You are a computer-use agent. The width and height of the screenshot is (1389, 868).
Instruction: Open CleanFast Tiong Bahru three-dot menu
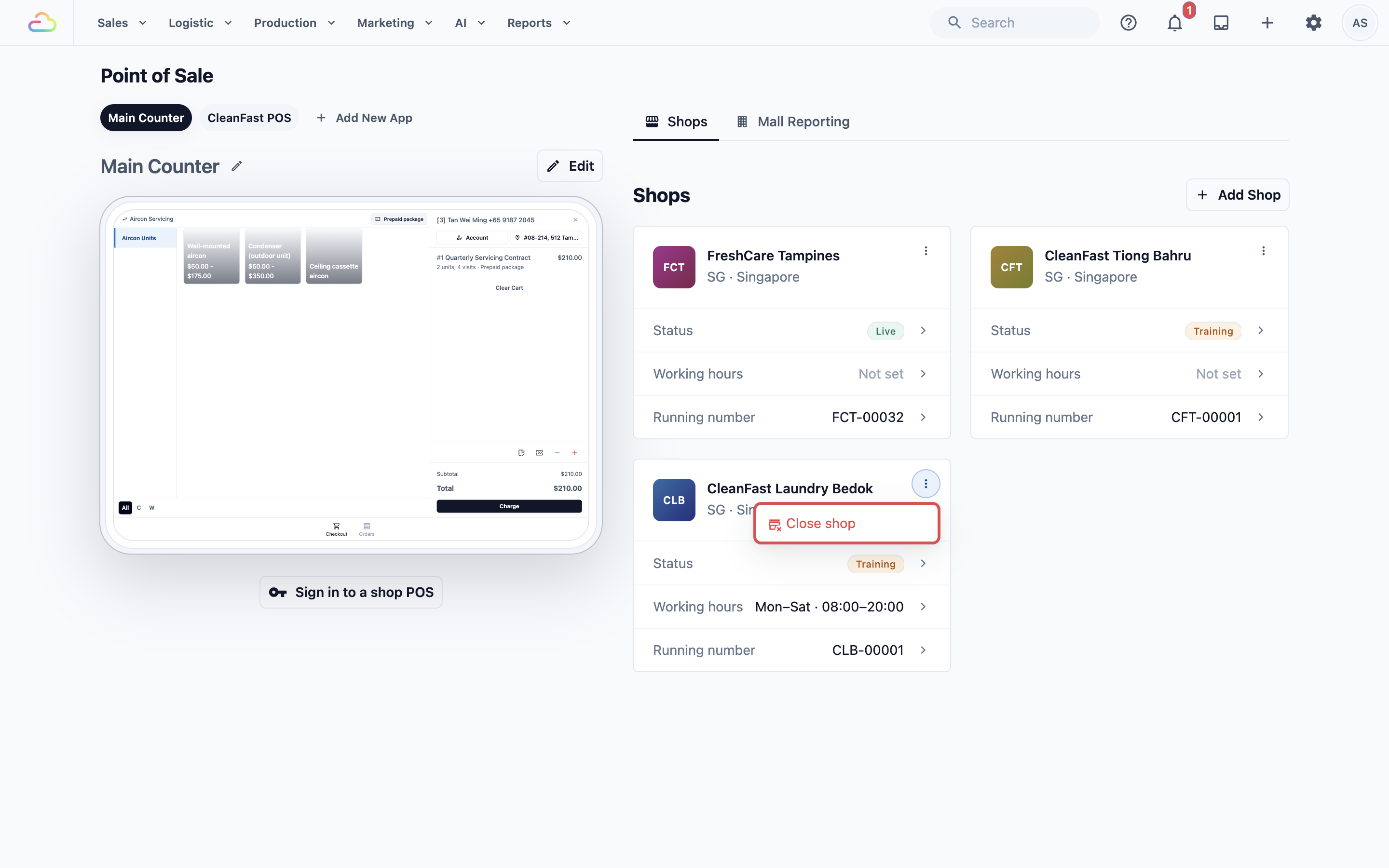click(x=1263, y=251)
